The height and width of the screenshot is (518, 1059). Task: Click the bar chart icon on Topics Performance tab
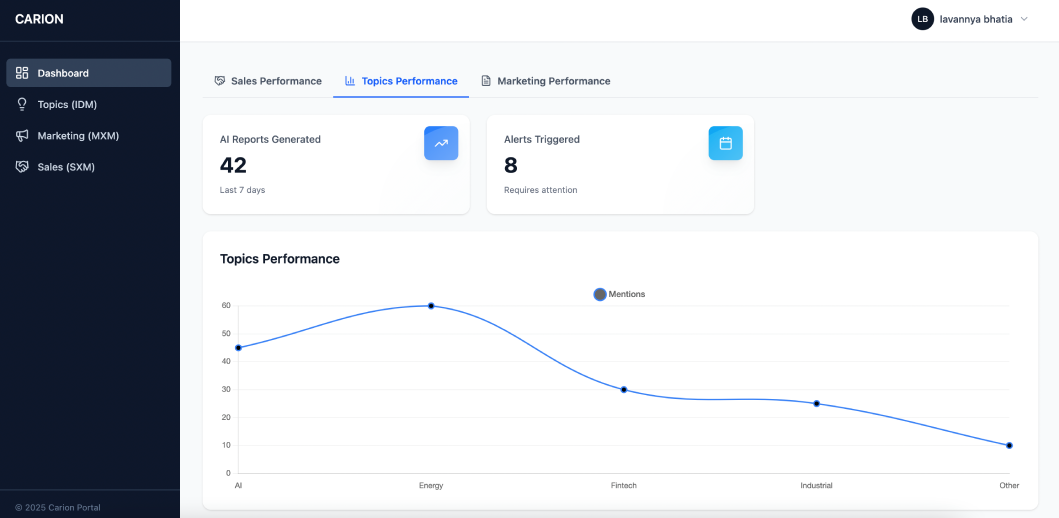[x=350, y=81]
